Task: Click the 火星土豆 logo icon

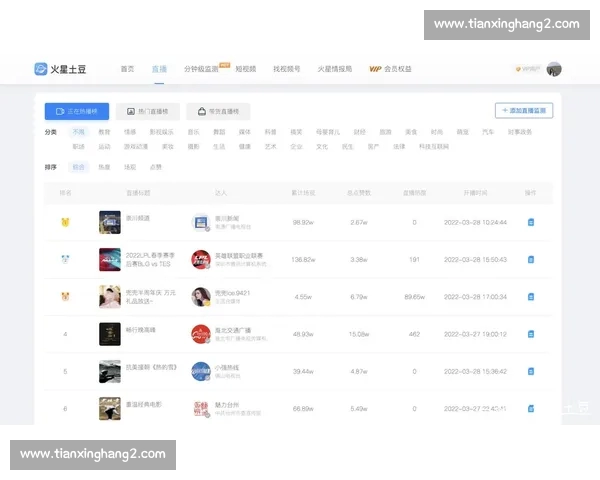Action: click(41, 69)
